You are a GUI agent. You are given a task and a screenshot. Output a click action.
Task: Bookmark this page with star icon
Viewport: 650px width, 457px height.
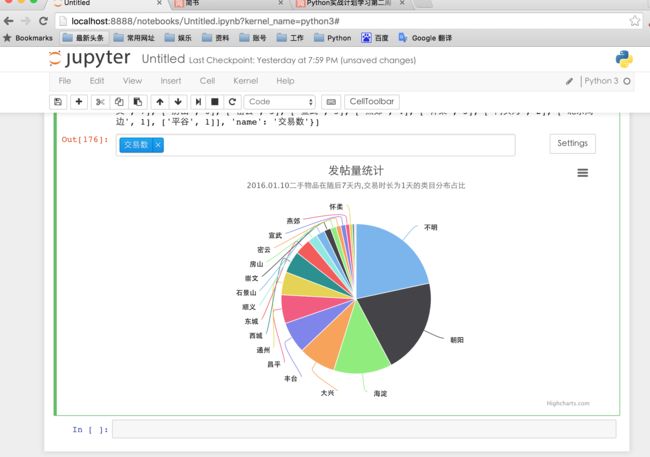(x=634, y=21)
